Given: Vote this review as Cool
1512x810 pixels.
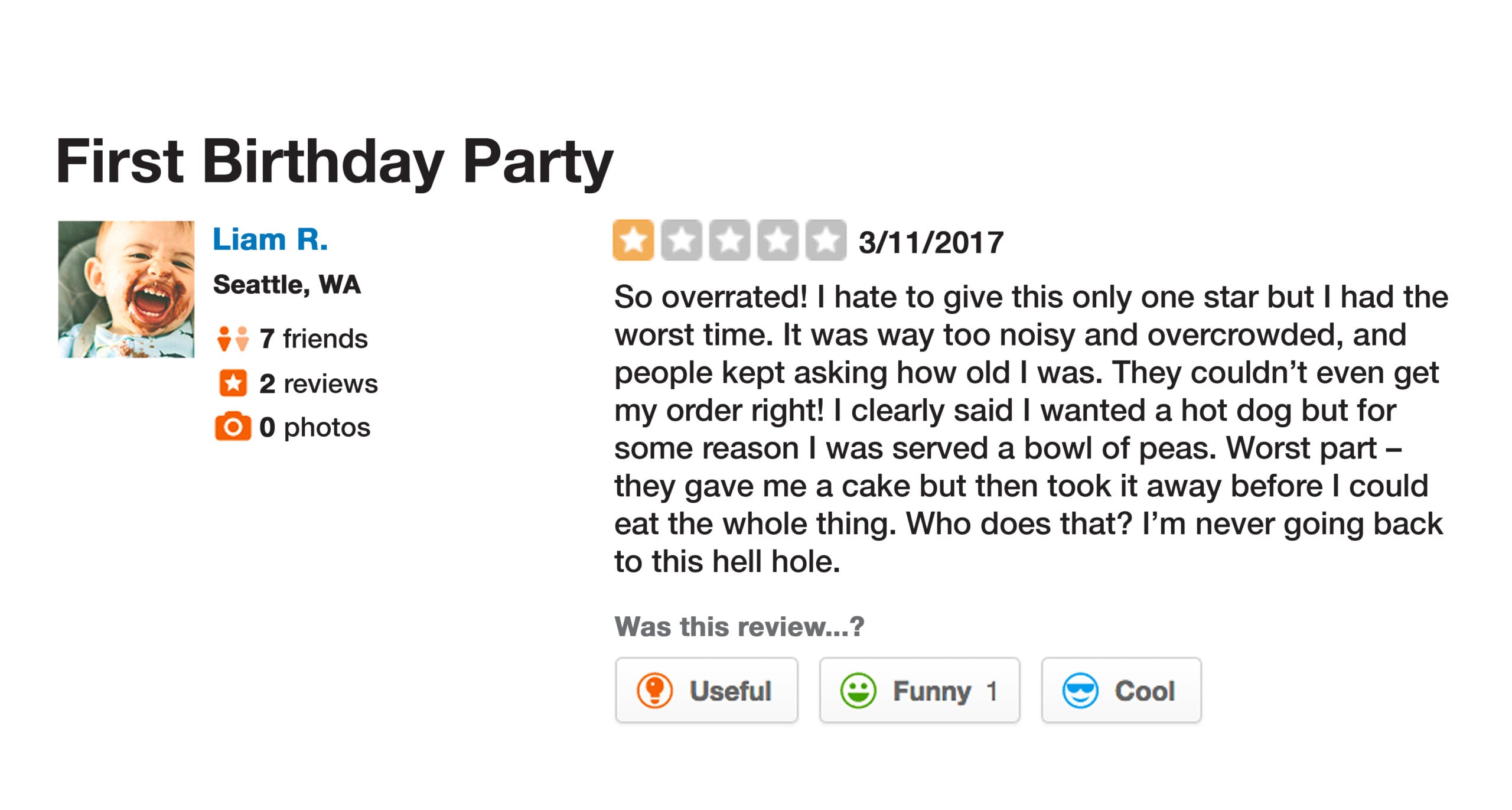Looking at the screenshot, I should [x=1121, y=690].
